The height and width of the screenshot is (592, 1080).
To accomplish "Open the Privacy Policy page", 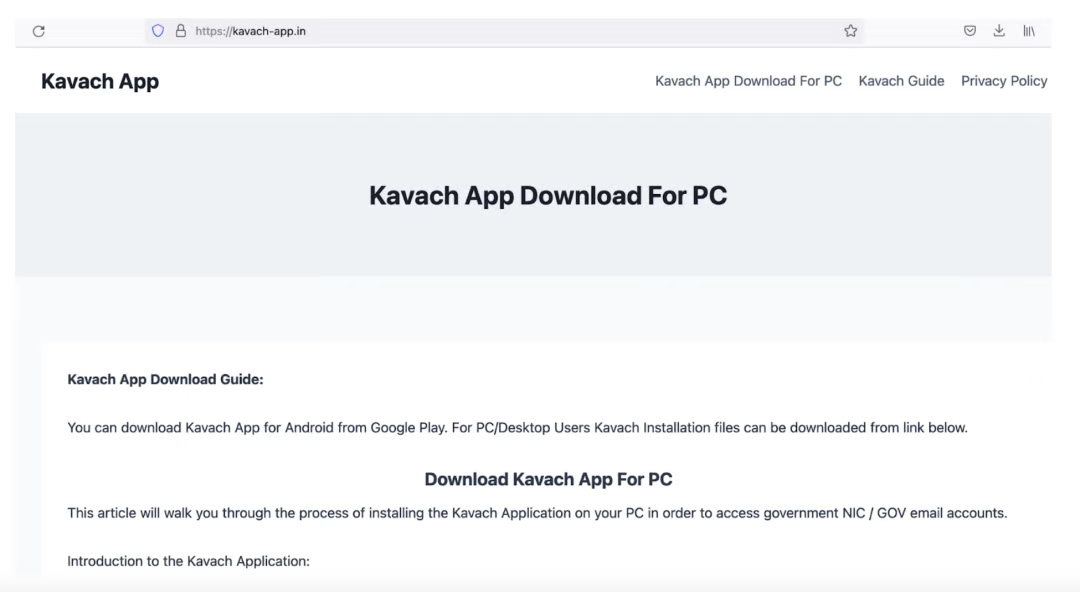I will tap(1004, 81).
